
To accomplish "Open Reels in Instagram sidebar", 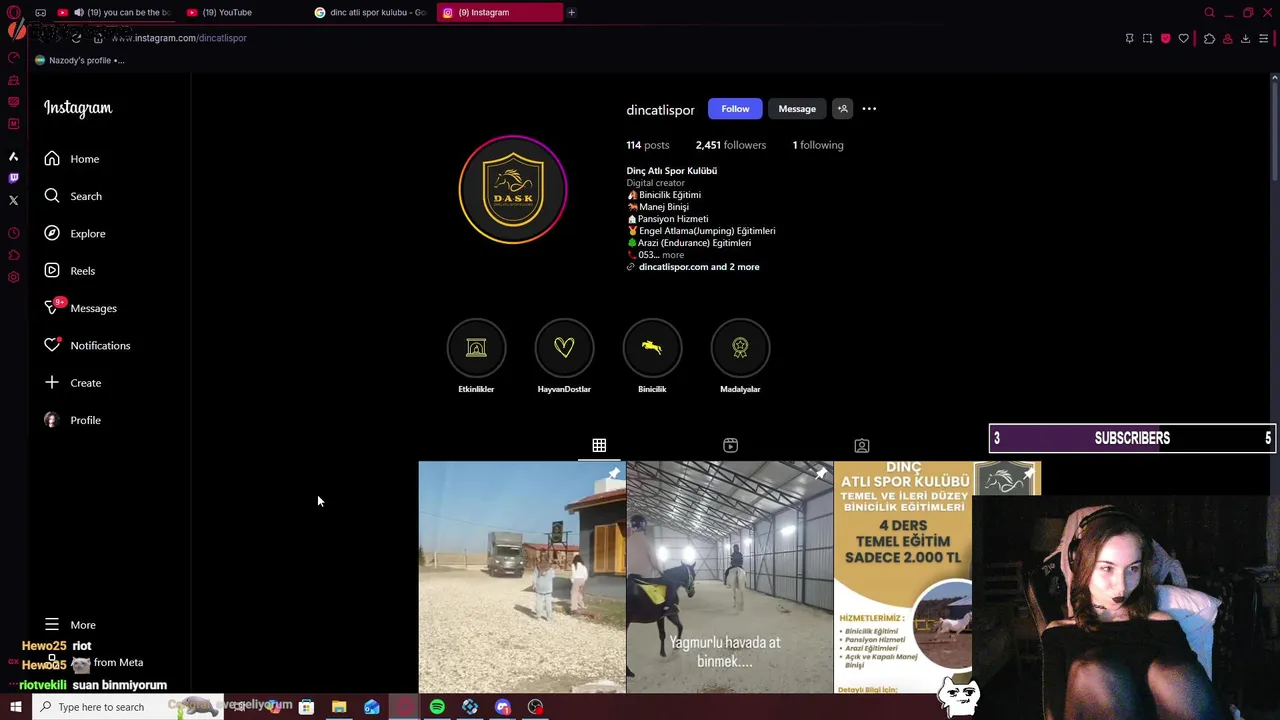I will pyautogui.click(x=72, y=271).
